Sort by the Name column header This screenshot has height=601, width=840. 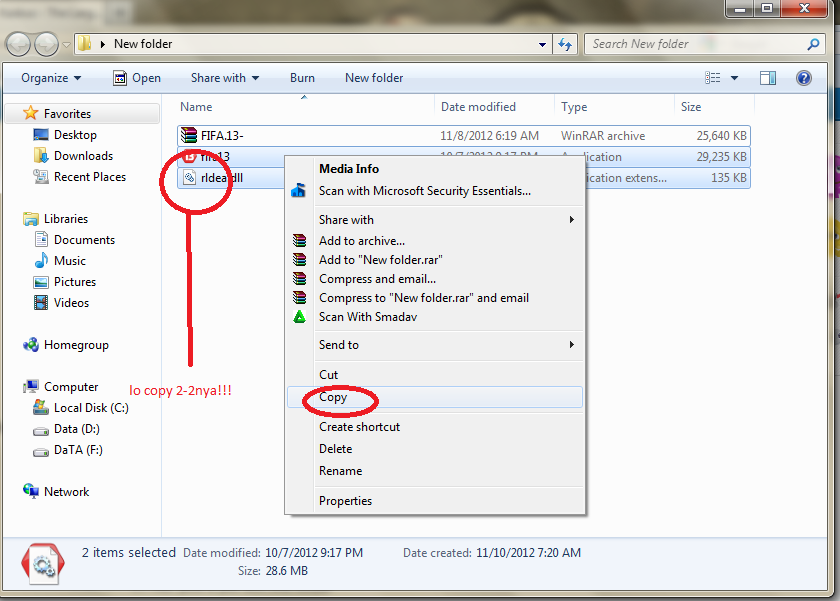click(x=304, y=107)
